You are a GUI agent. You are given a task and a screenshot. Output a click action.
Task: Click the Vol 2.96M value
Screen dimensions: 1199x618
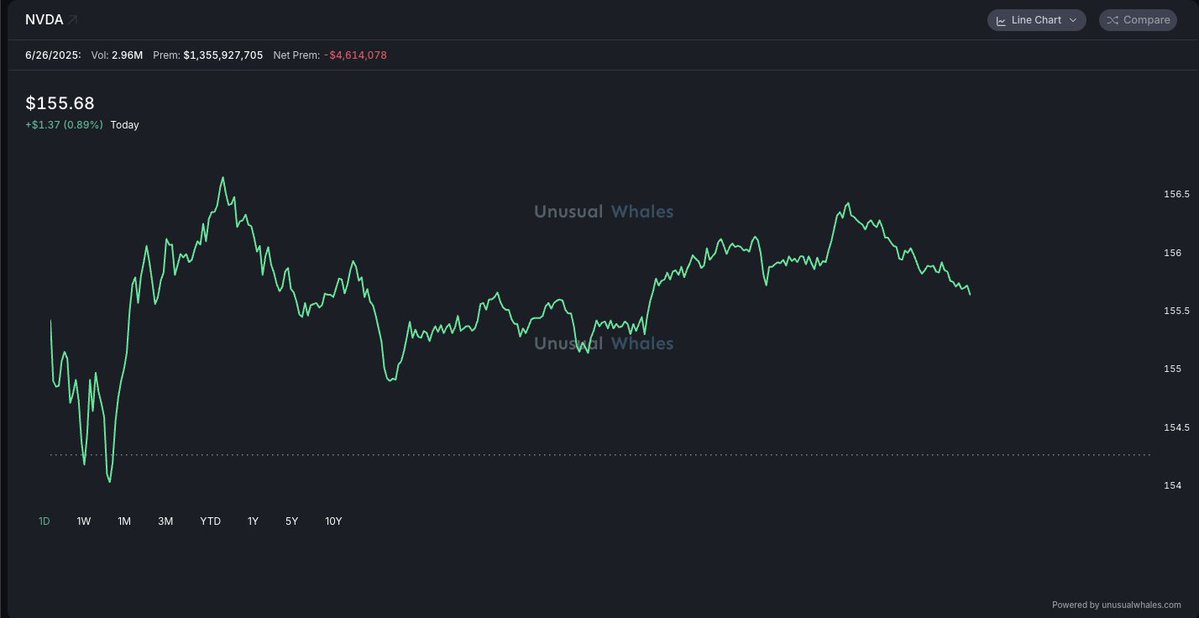(x=127, y=55)
